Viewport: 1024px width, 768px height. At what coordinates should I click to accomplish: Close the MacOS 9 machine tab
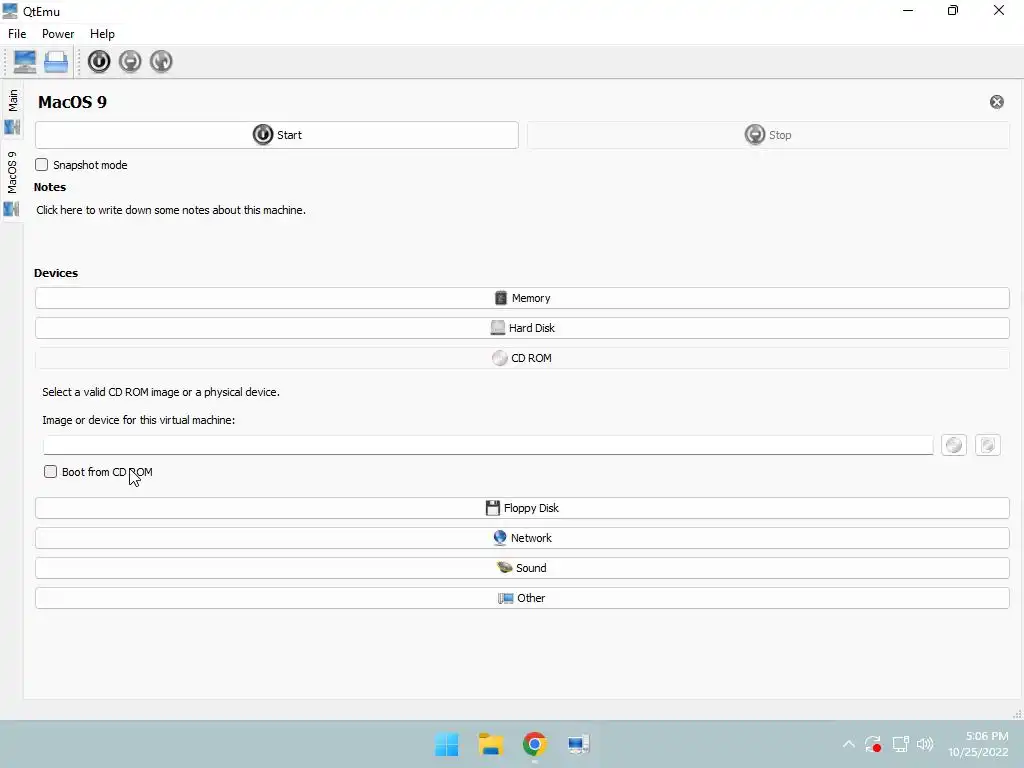point(997,102)
